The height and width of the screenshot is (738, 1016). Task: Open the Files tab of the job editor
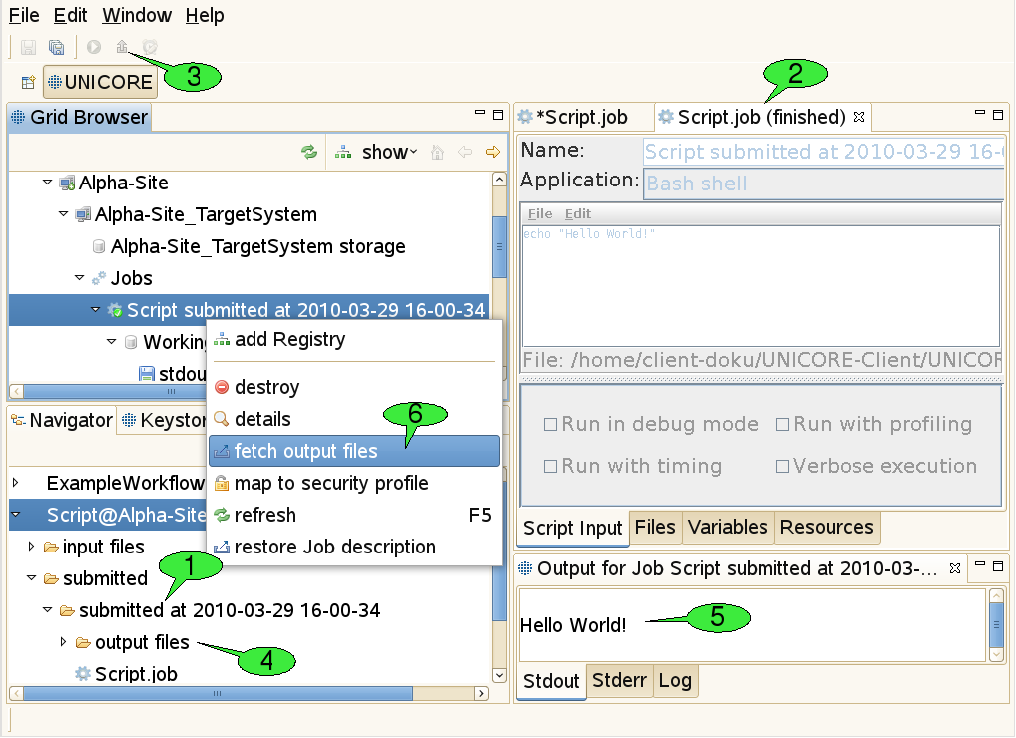655,527
